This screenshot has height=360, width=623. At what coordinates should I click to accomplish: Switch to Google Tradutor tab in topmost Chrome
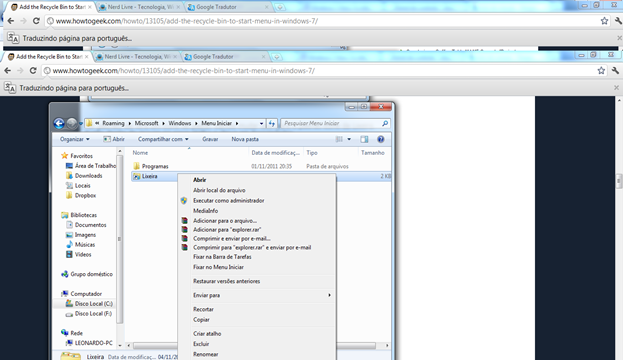pos(228,7)
